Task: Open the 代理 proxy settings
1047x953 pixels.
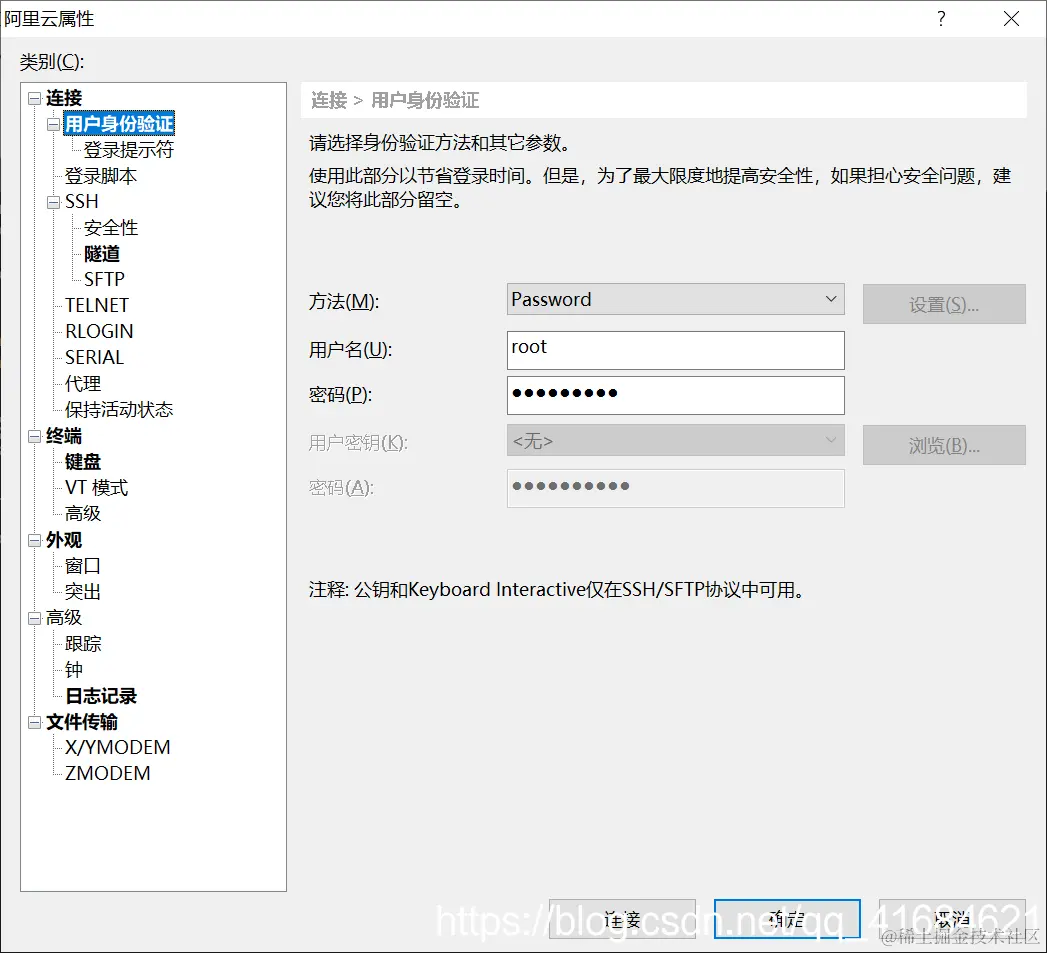Action: pos(82,383)
